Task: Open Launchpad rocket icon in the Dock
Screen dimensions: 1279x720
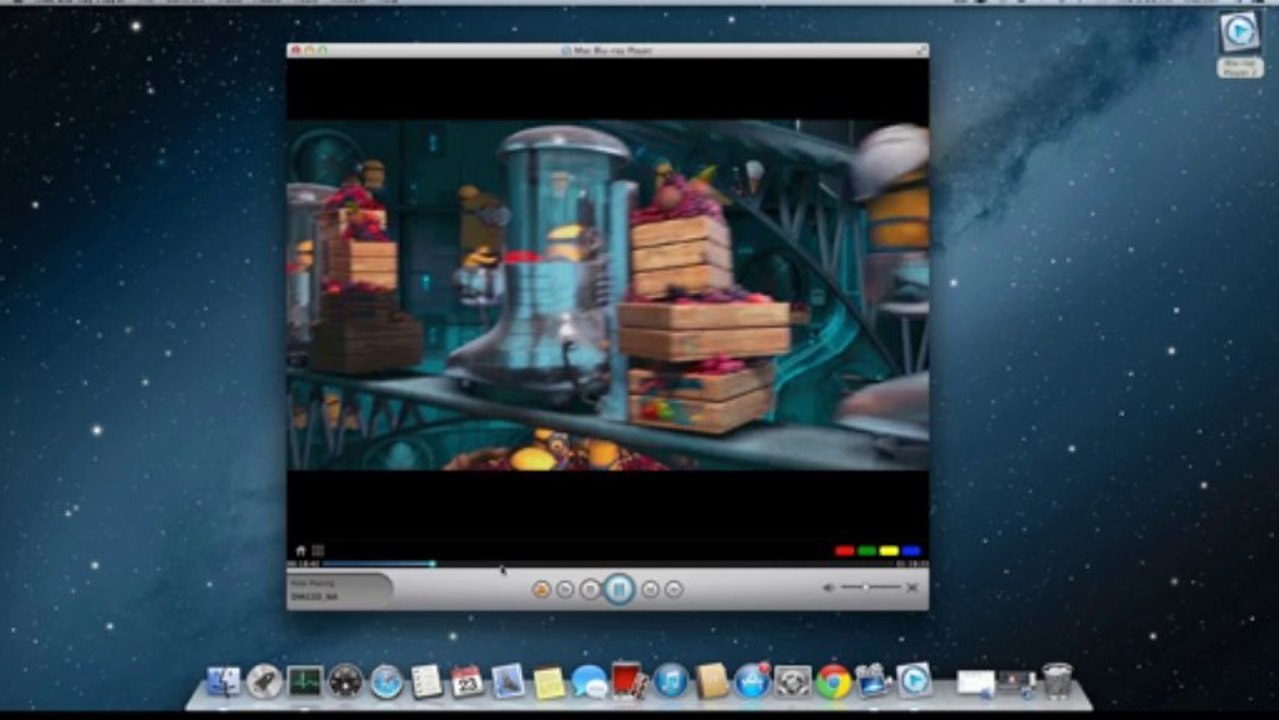Action: [264, 681]
